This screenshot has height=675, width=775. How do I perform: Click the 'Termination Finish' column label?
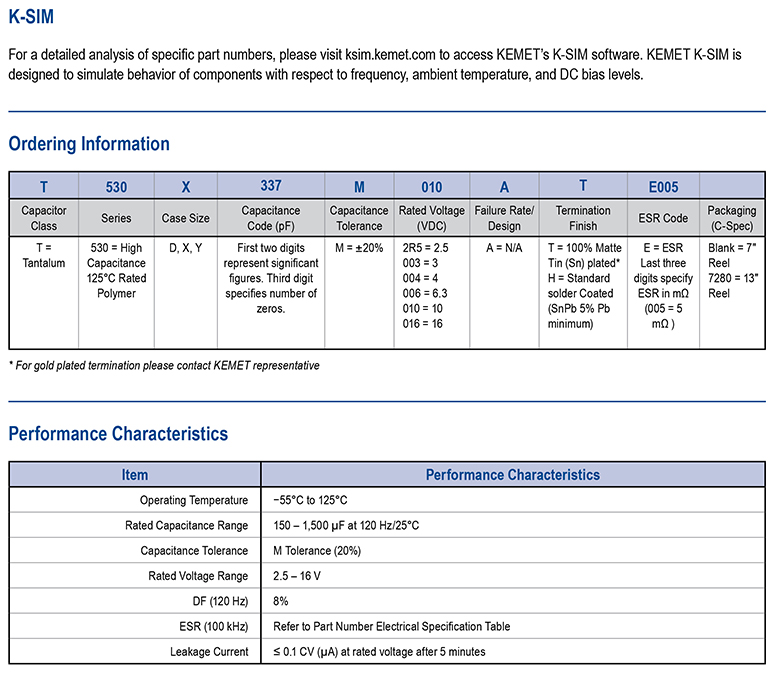(583, 218)
